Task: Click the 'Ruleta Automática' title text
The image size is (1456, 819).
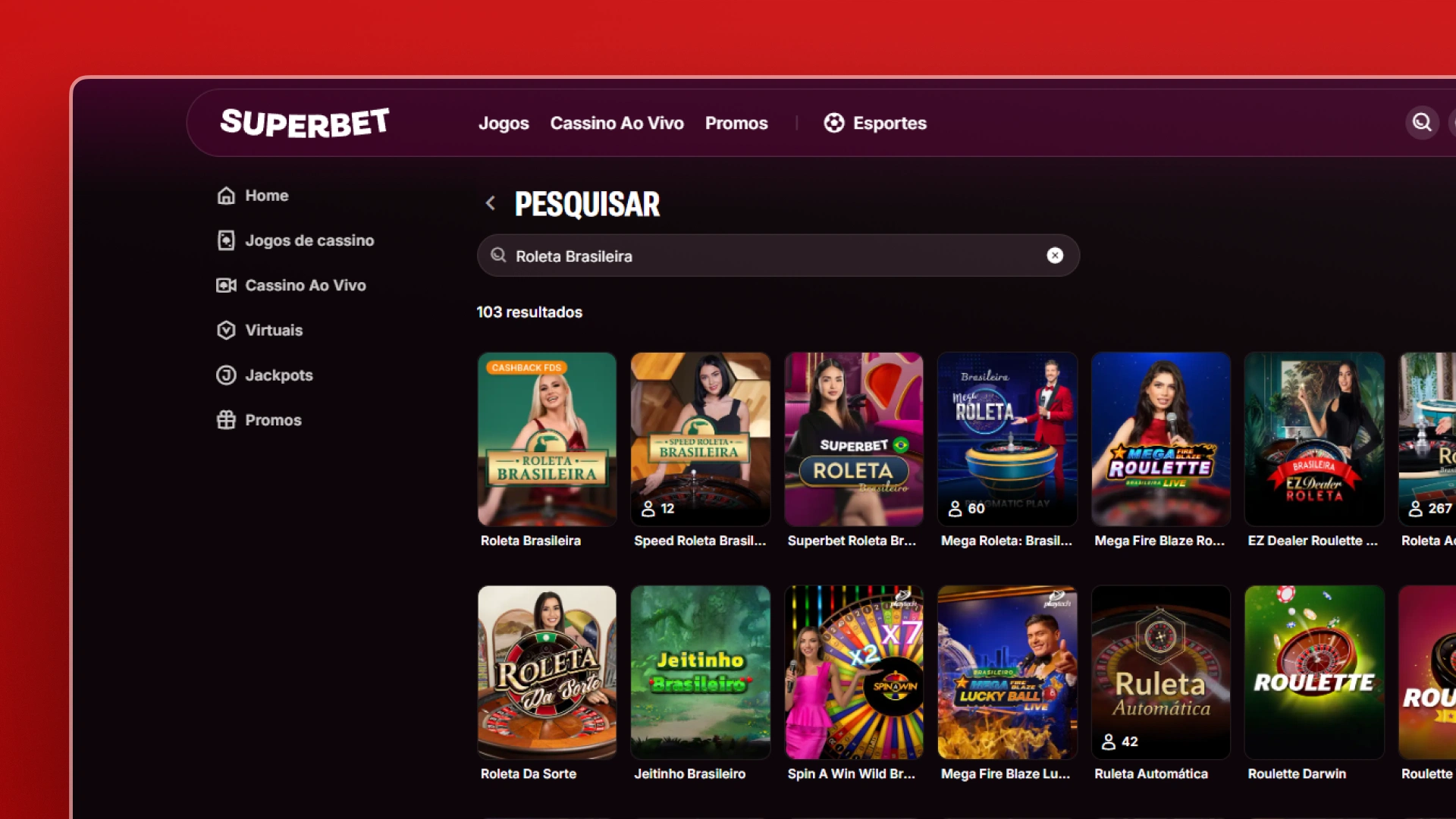Action: [x=1151, y=774]
